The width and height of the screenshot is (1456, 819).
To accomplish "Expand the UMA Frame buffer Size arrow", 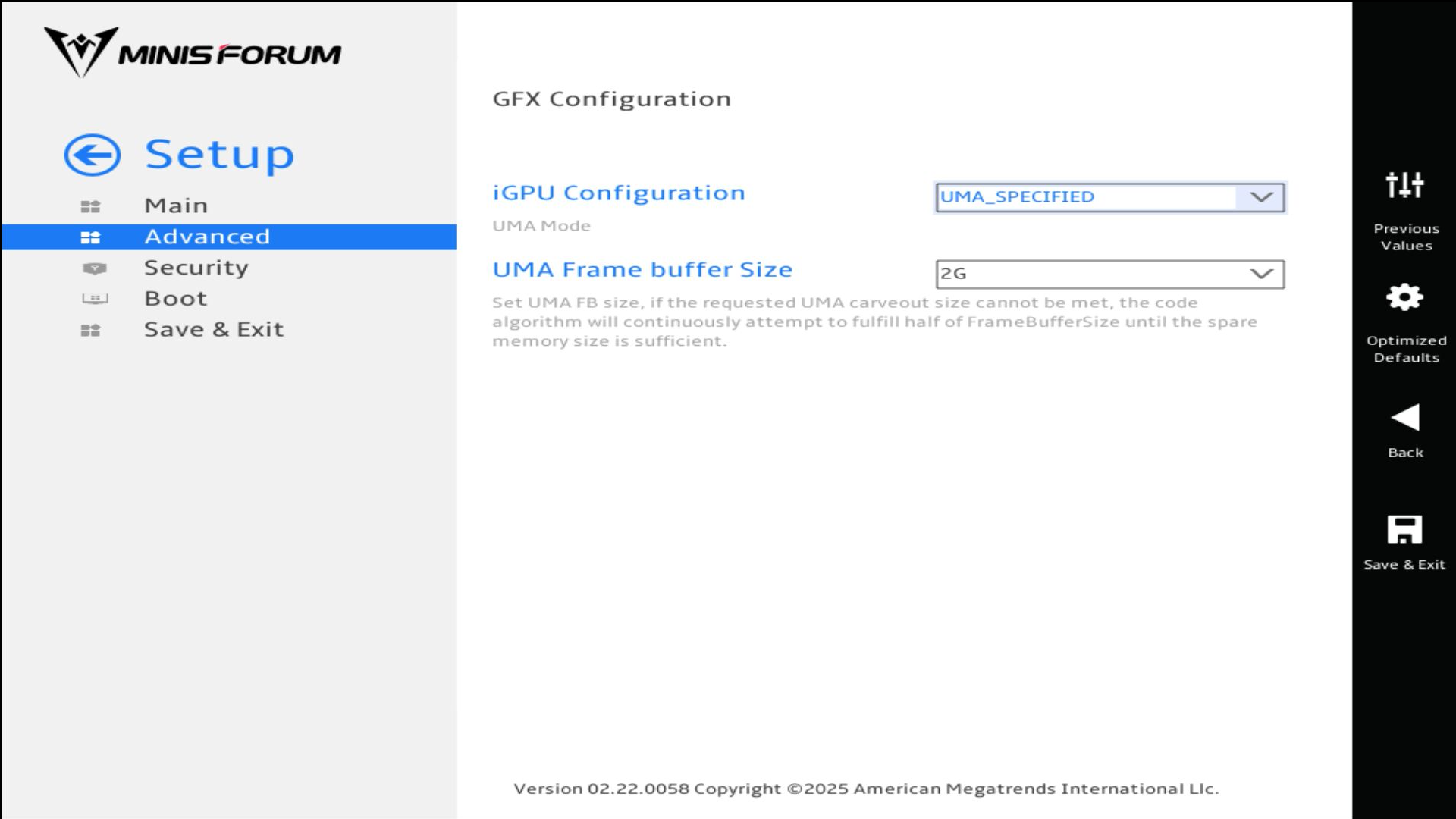I will pos(1261,274).
